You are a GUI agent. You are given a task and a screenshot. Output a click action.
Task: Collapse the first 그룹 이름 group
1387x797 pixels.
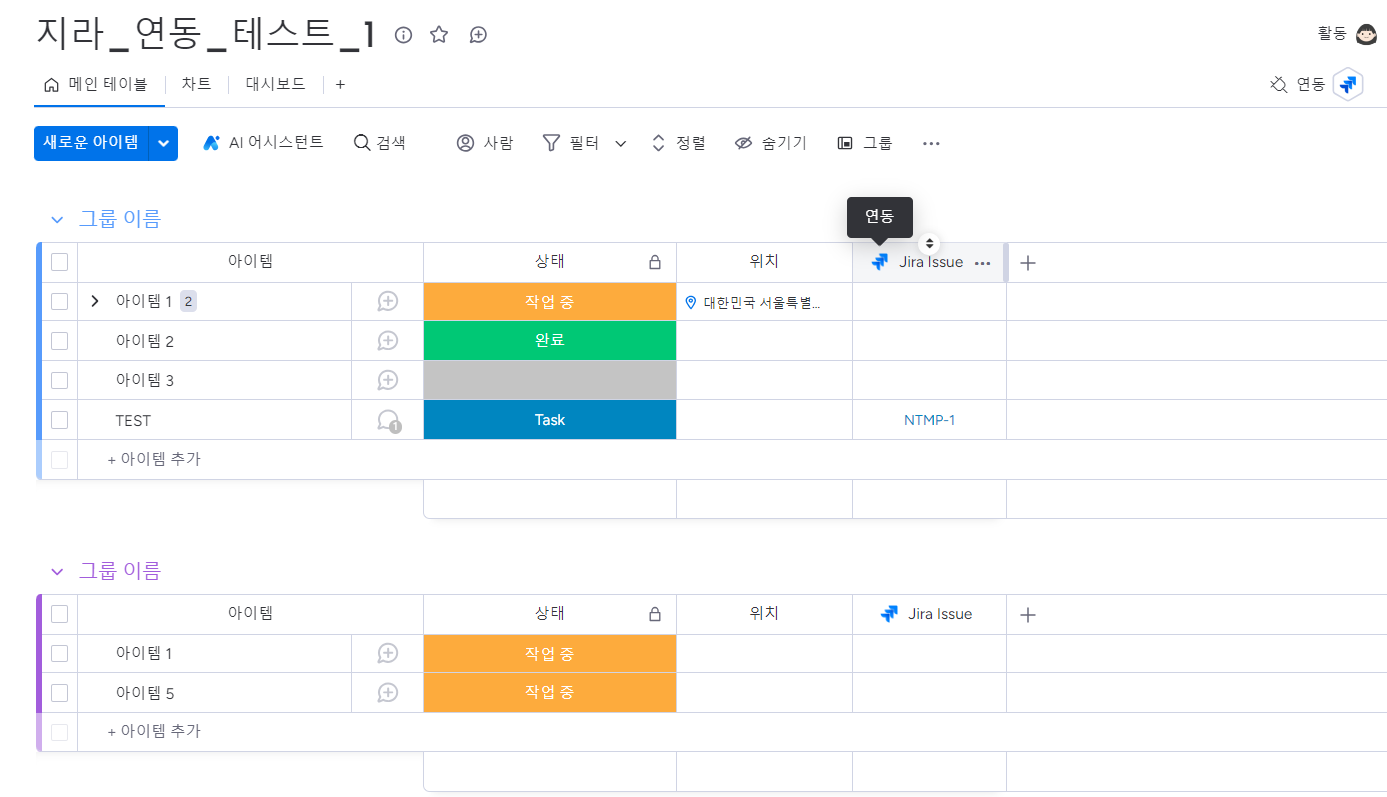[x=57, y=219]
